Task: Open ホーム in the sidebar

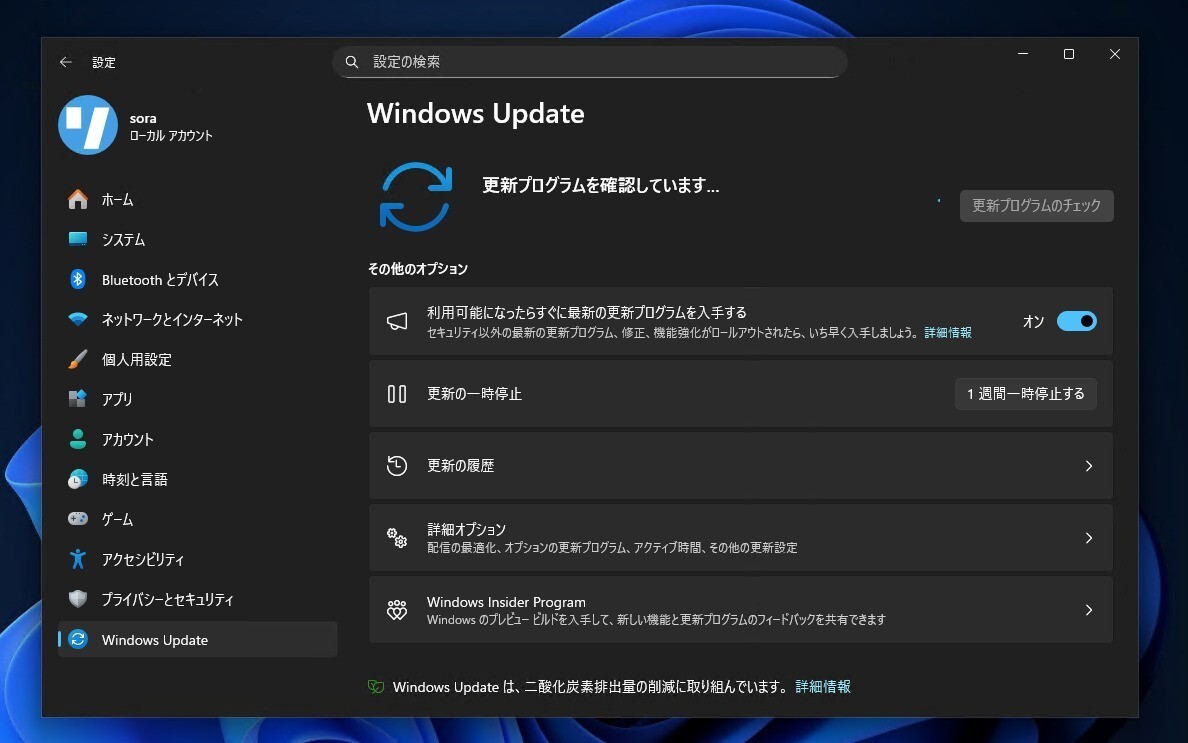Action: click(198, 199)
